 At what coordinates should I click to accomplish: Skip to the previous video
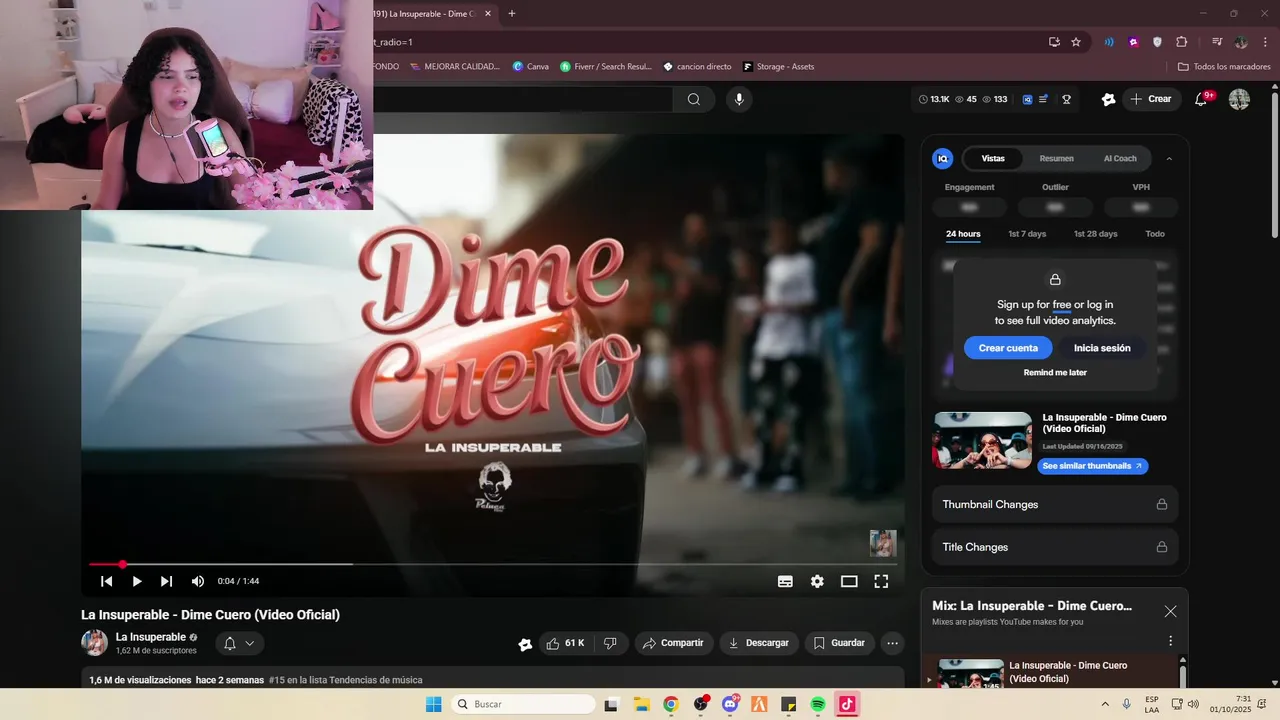point(107,581)
